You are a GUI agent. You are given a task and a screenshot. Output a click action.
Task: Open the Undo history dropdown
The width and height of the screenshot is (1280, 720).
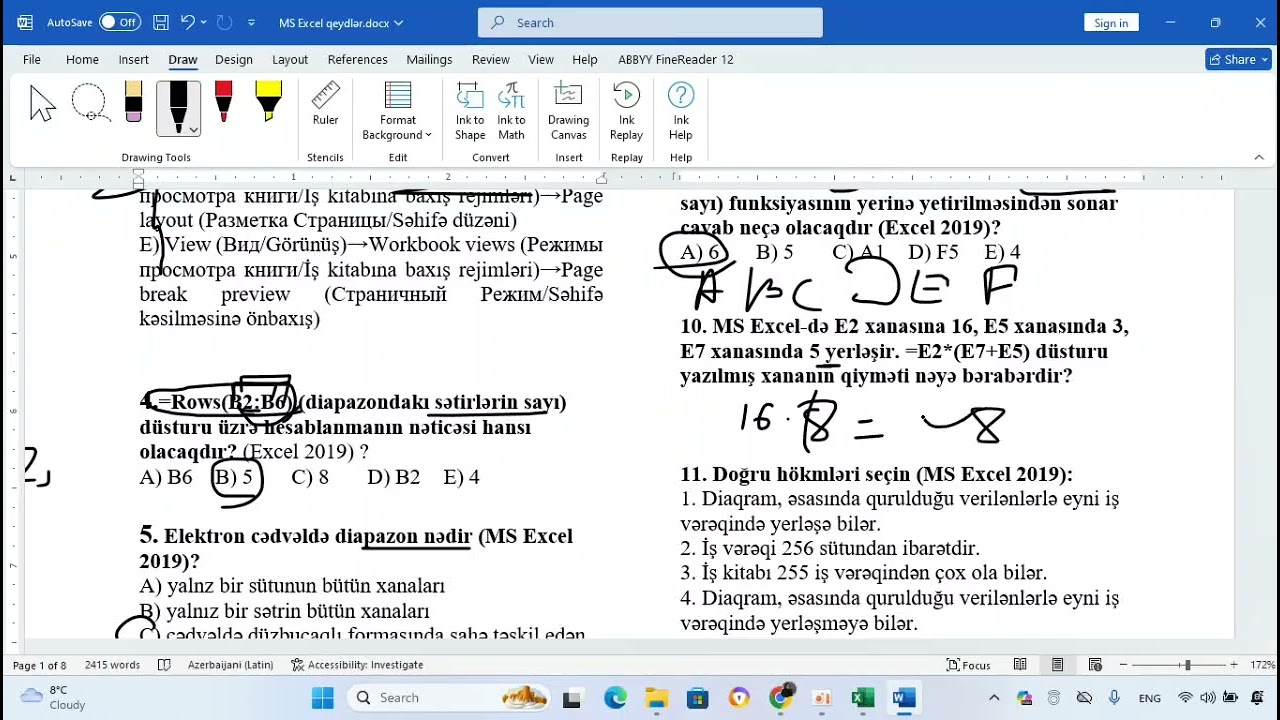tap(204, 22)
